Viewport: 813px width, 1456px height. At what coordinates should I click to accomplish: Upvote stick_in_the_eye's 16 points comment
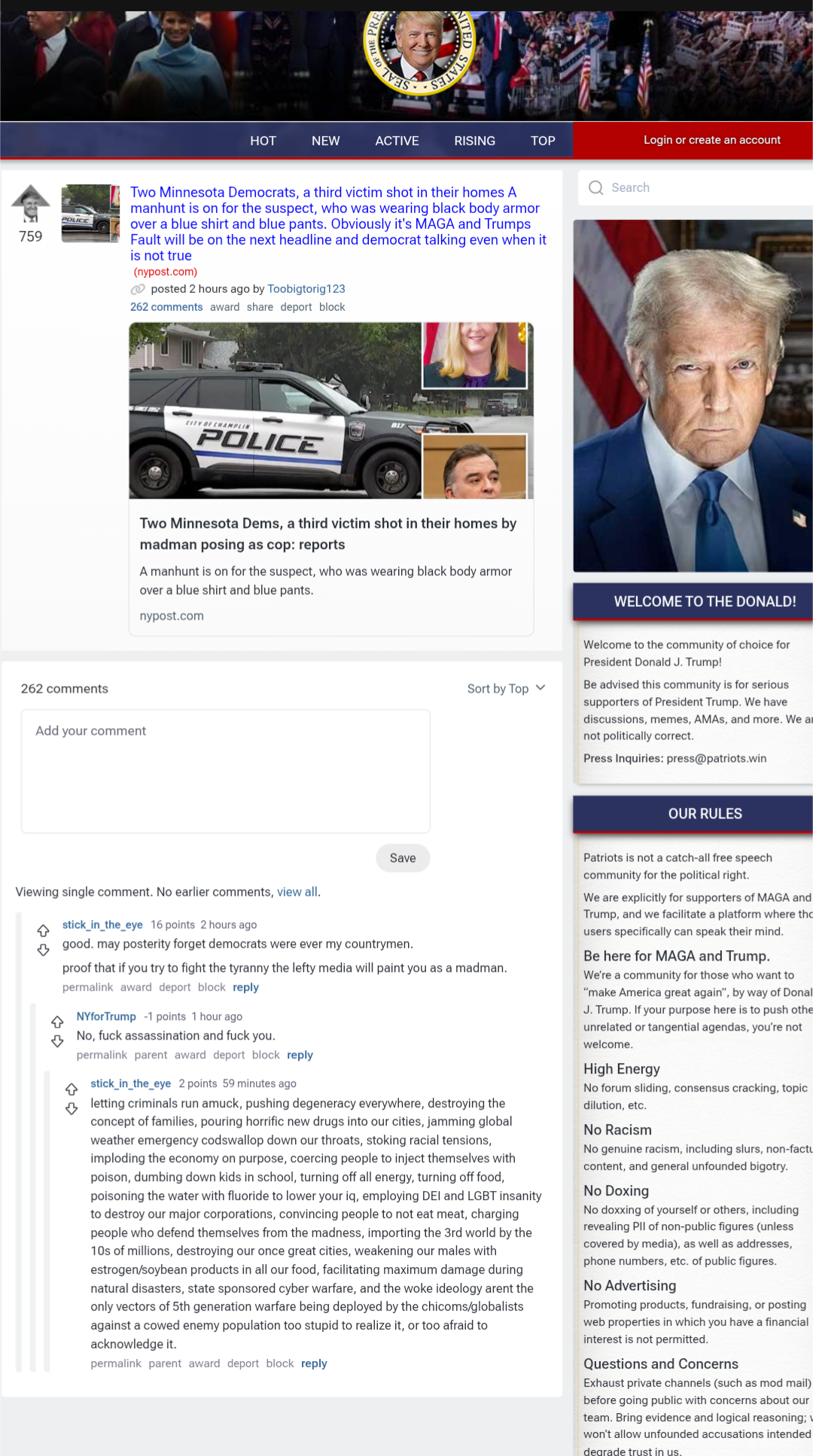pos(44,931)
